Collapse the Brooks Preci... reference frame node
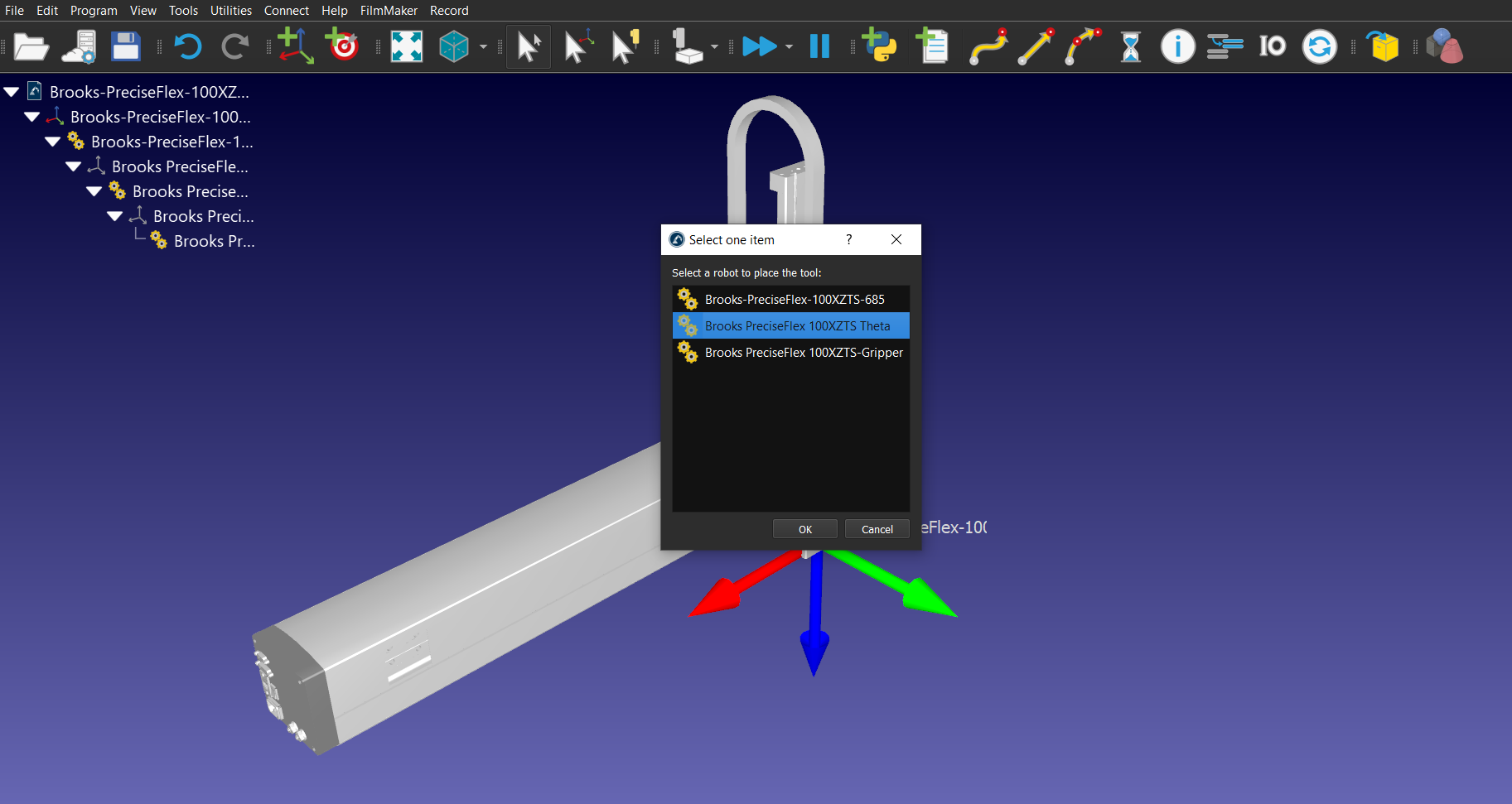1512x804 pixels. tap(115, 216)
